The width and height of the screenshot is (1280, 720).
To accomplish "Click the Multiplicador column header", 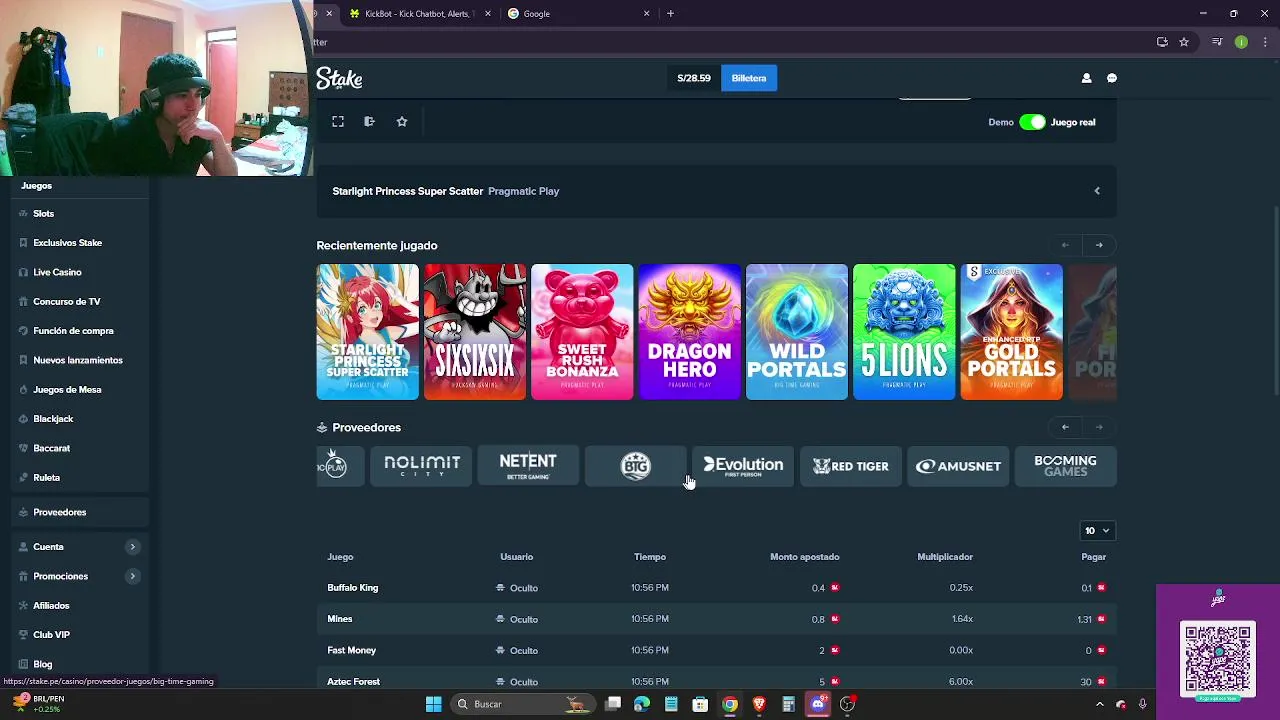I will (x=945, y=557).
